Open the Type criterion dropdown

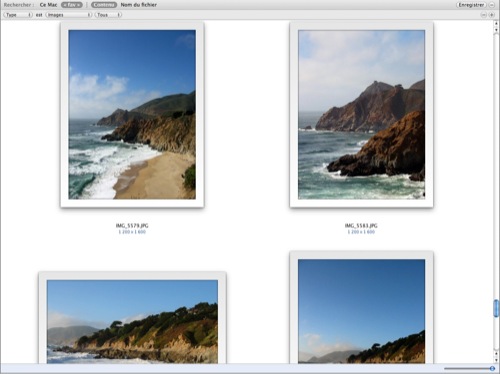click(18, 15)
